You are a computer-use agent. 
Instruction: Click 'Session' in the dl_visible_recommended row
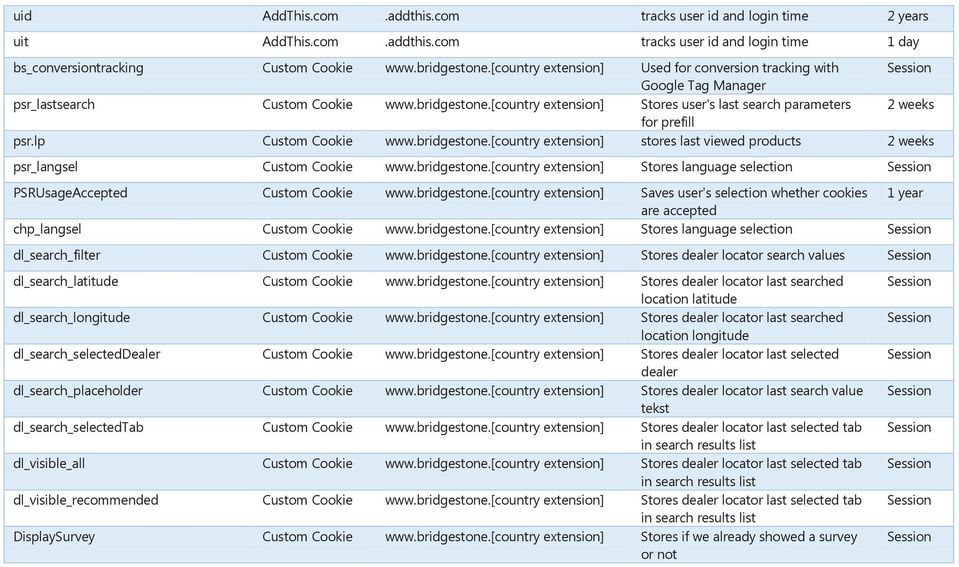(909, 501)
